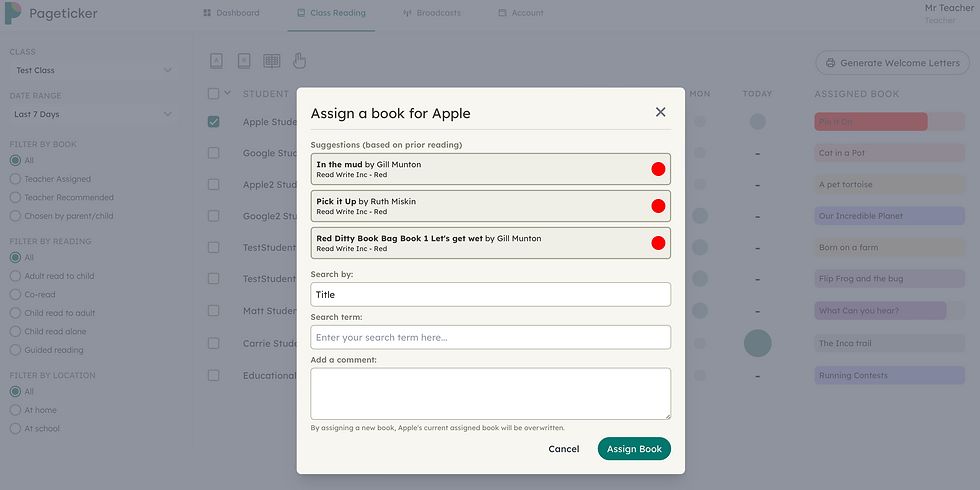This screenshot has width=980, height=490.
Task: Check the Matt Student row checkbox
Action: (214, 311)
